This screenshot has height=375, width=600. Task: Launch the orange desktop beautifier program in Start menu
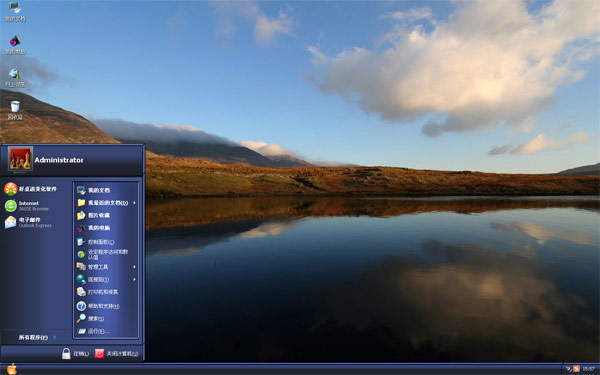31,189
